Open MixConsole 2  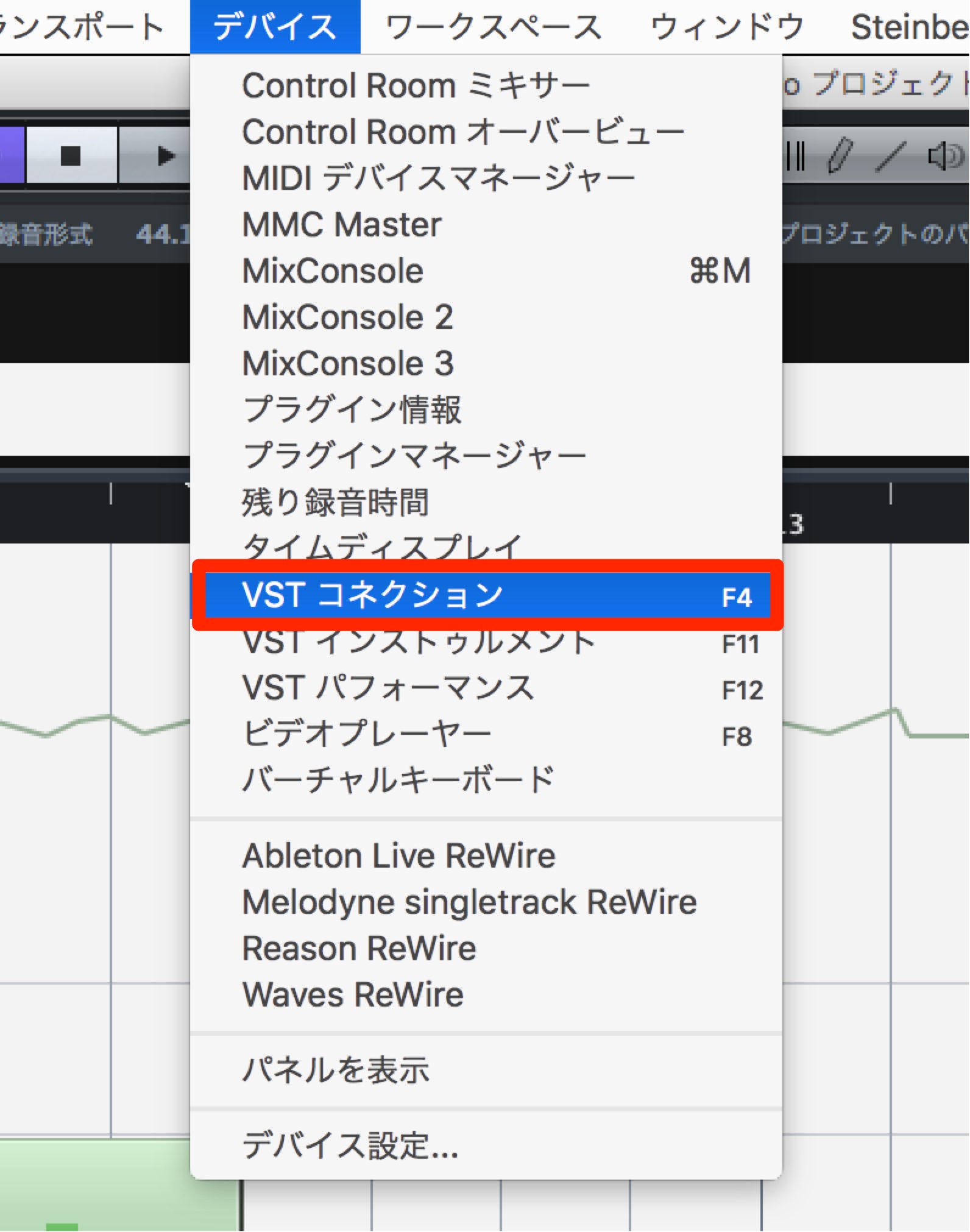[486, 317]
